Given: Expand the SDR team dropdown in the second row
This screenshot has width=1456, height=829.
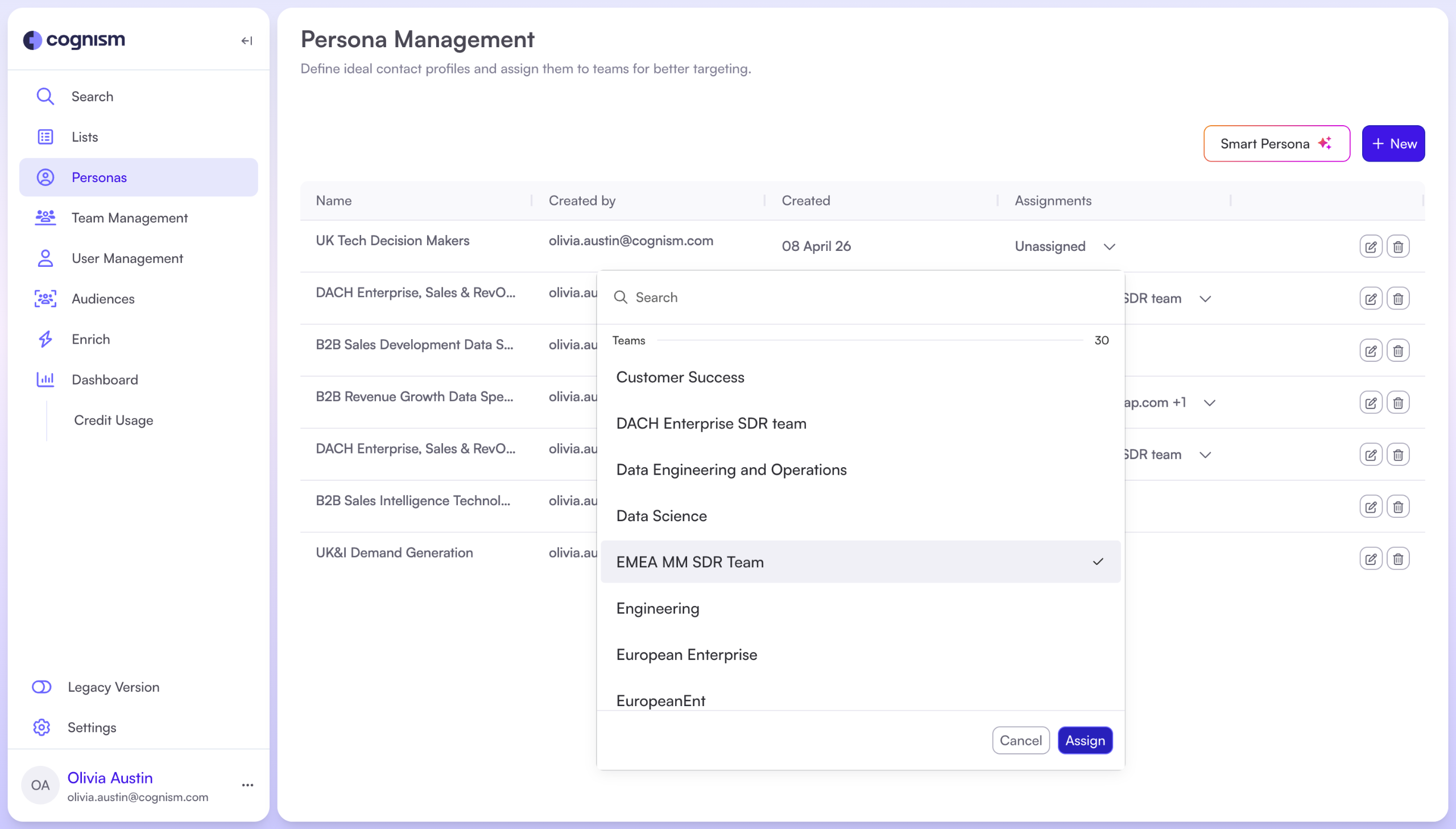Looking at the screenshot, I should (x=1205, y=299).
